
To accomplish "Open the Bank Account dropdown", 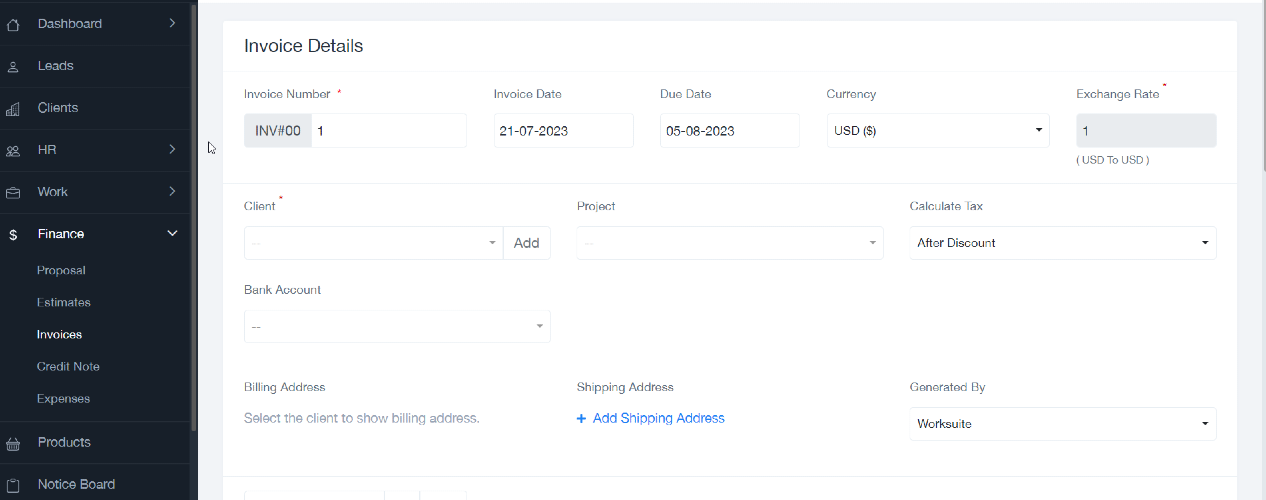I will tap(397, 326).
